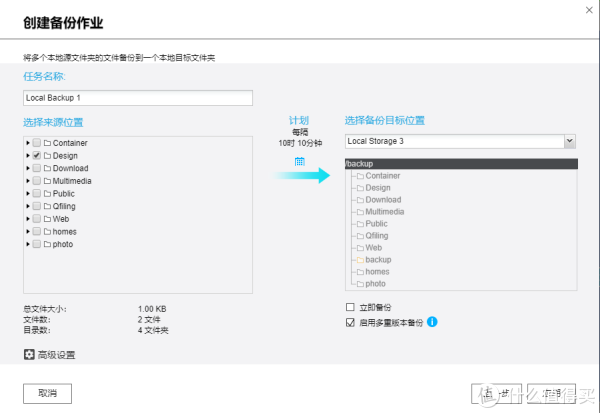Uncheck the Design source folder checkbox

tap(36, 156)
